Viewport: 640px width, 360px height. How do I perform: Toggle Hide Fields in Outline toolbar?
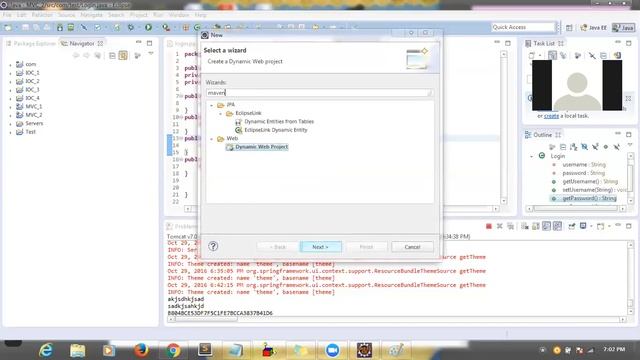(584, 147)
